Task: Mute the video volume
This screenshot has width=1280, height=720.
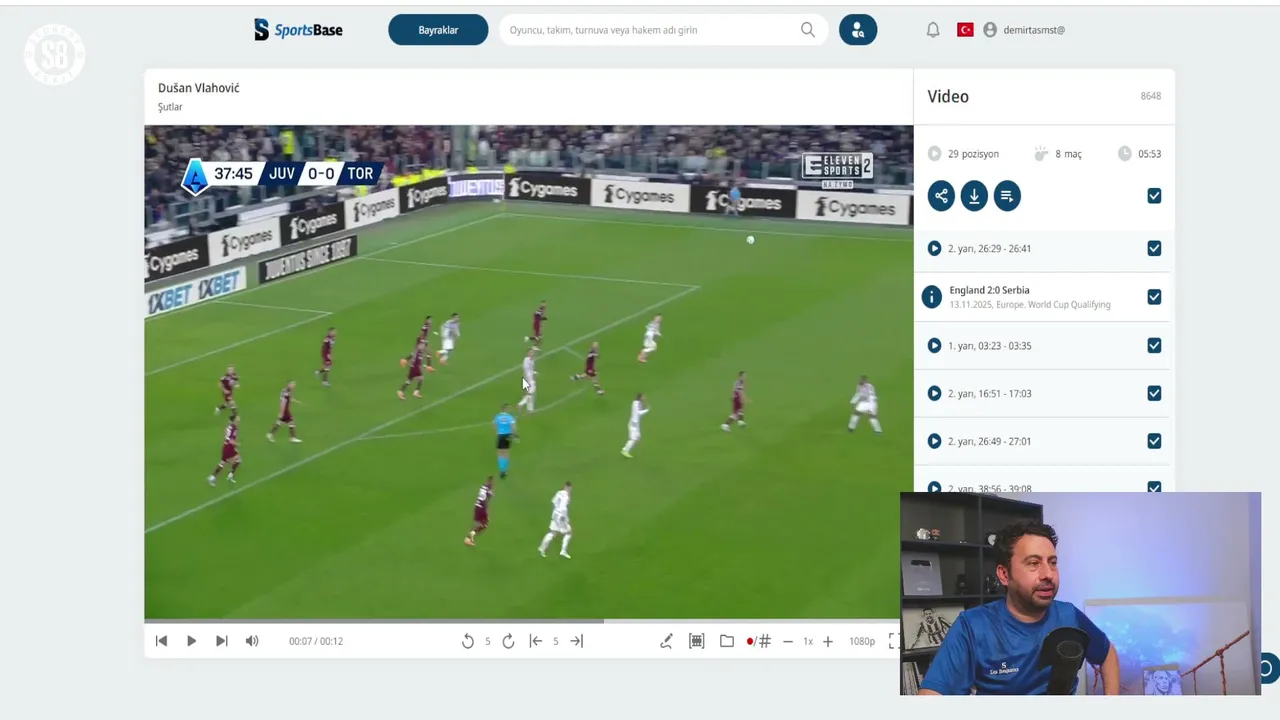Action: click(252, 641)
